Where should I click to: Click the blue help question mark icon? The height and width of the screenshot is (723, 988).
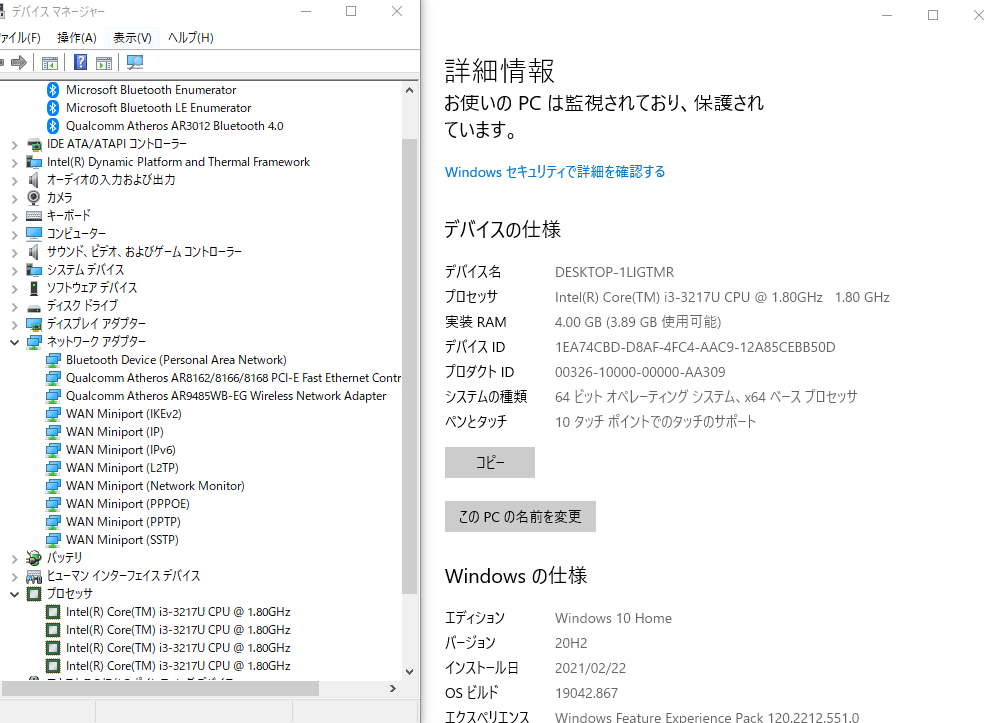81,62
